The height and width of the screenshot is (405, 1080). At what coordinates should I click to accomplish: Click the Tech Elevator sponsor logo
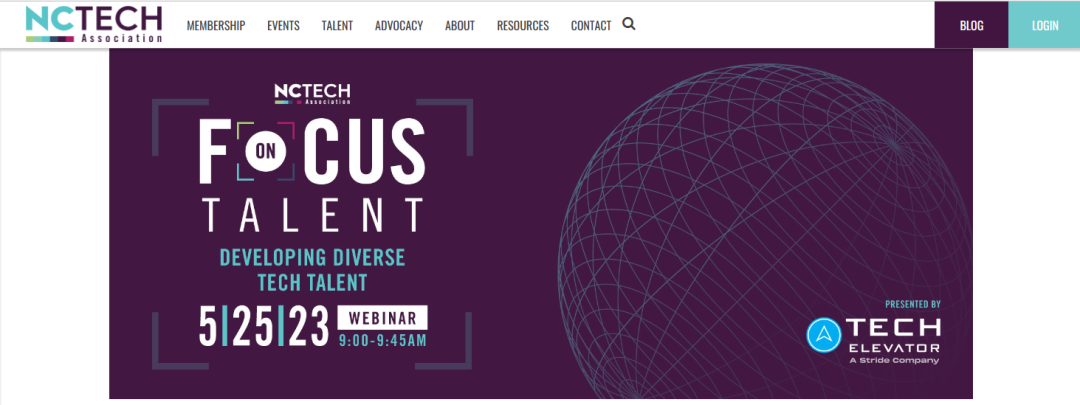coord(873,340)
